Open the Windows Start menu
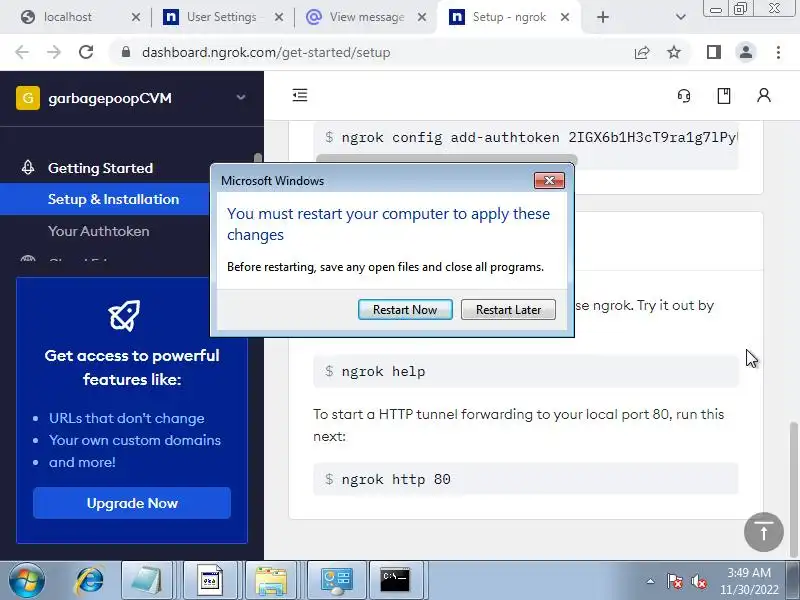 [27, 581]
